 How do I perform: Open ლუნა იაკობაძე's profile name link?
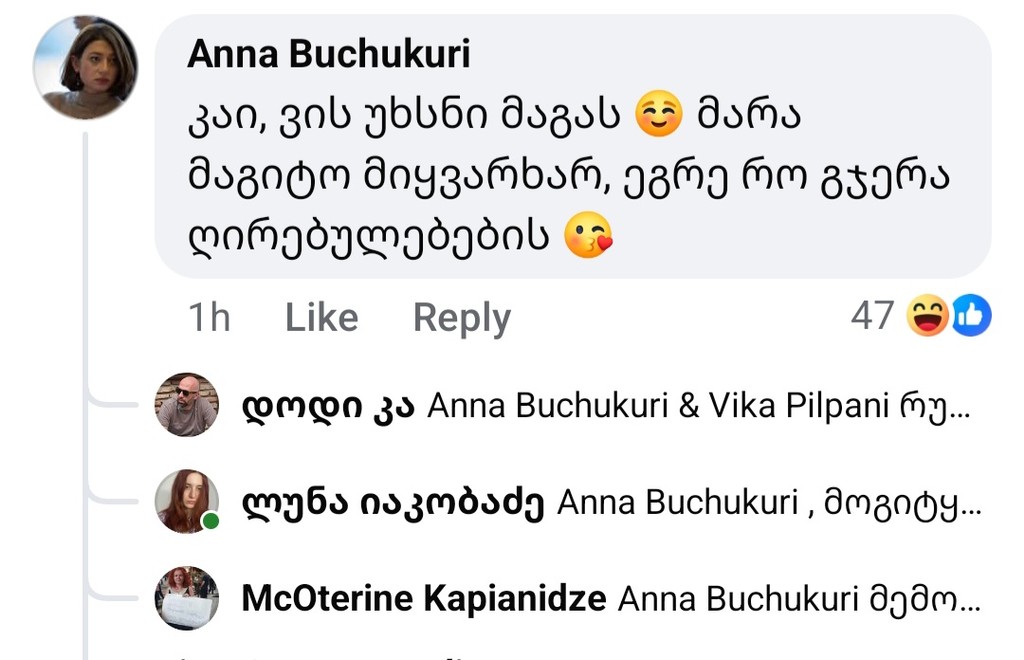[x=393, y=503]
